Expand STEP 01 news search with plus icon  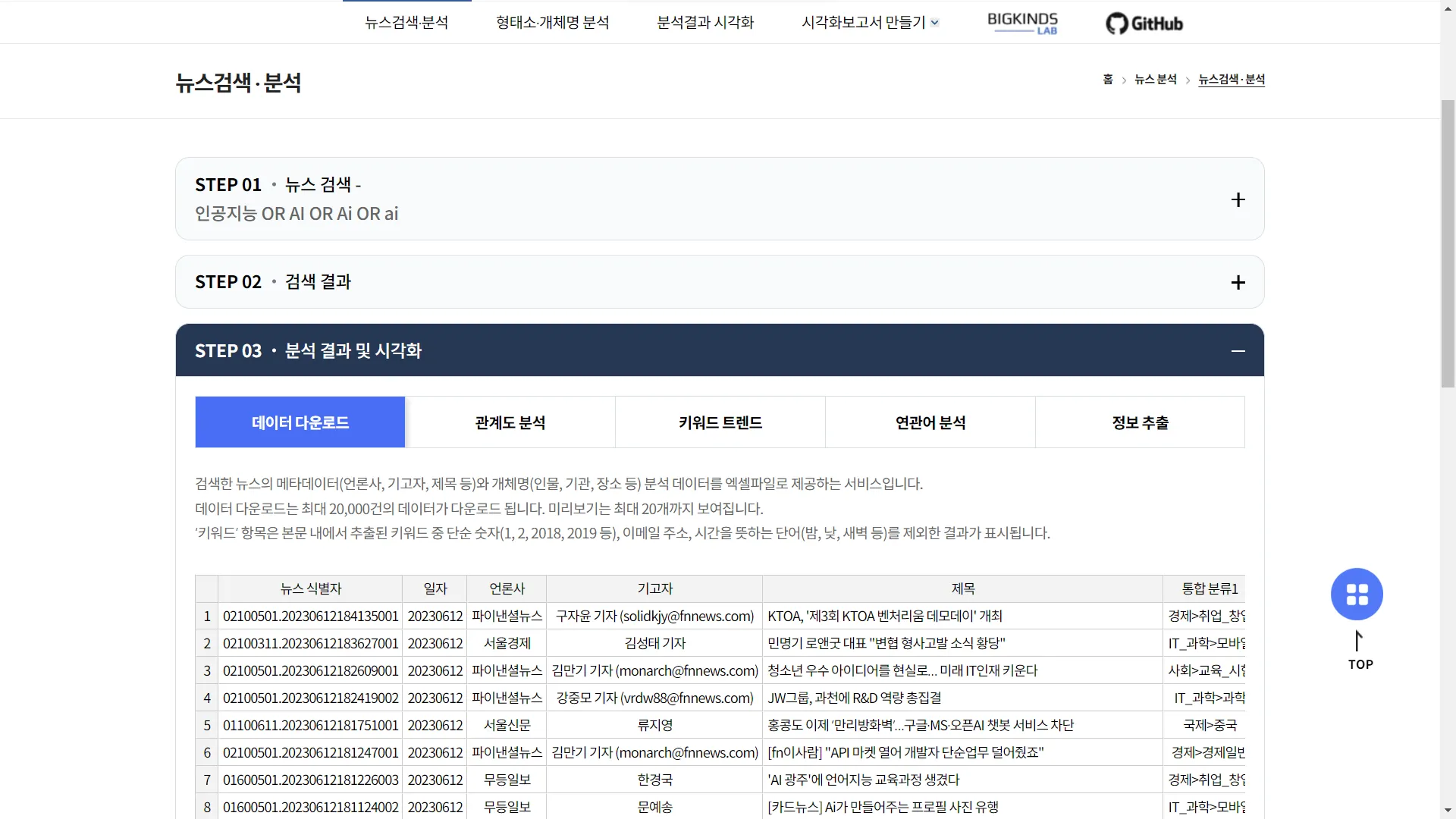[x=1238, y=199]
